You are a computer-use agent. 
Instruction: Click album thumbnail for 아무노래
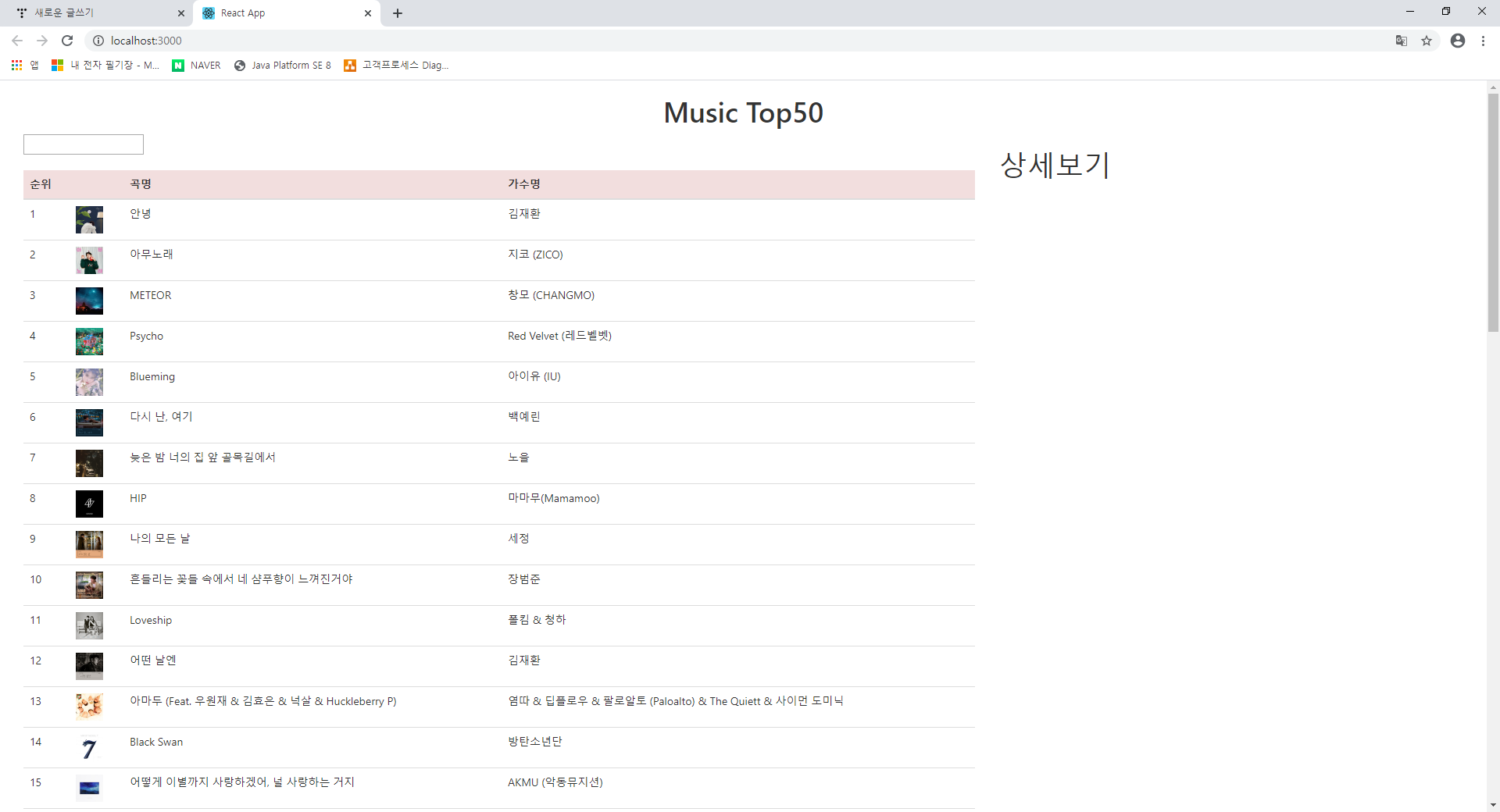[89, 261]
